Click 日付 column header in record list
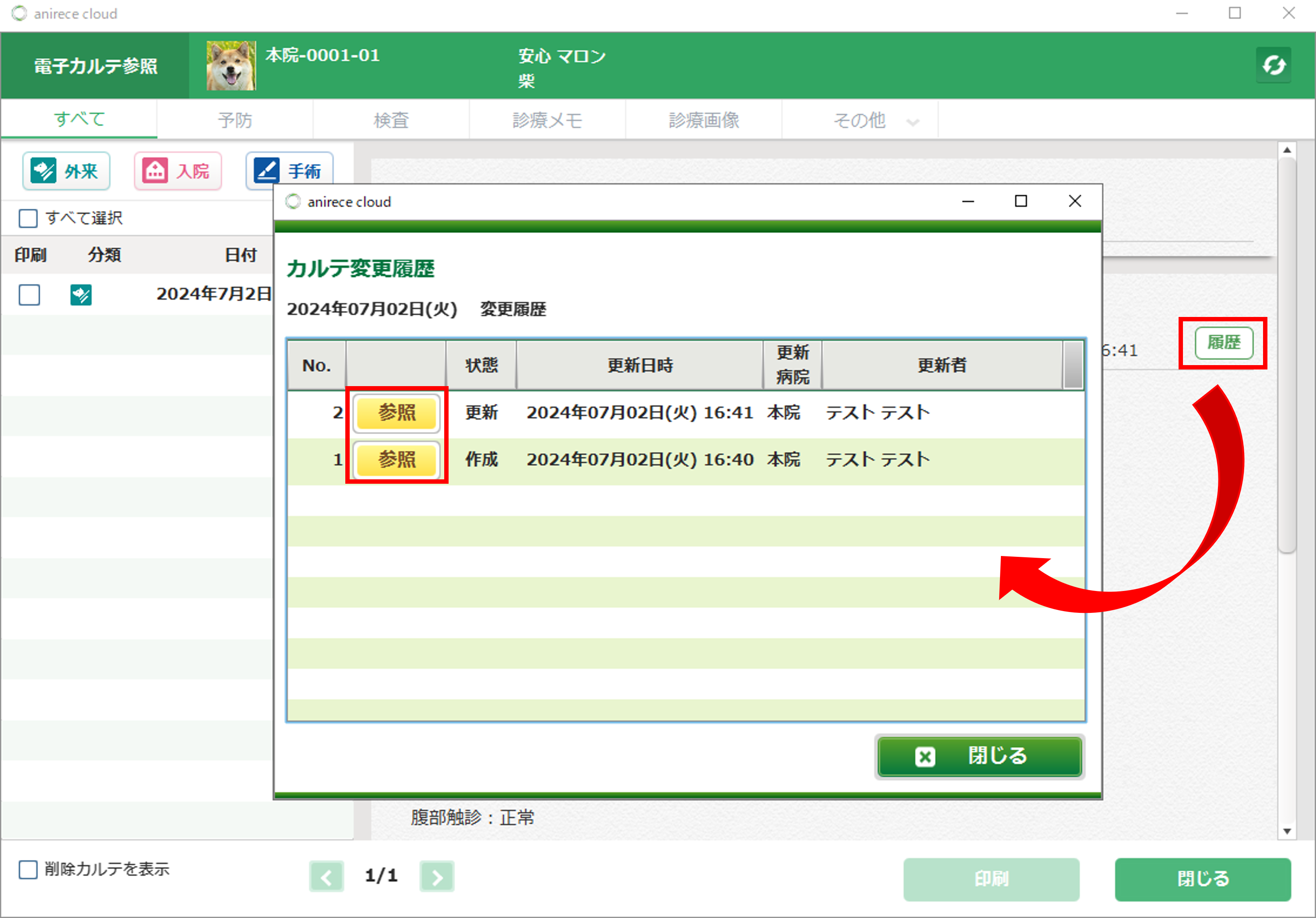The image size is (1316, 918). [240, 255]
